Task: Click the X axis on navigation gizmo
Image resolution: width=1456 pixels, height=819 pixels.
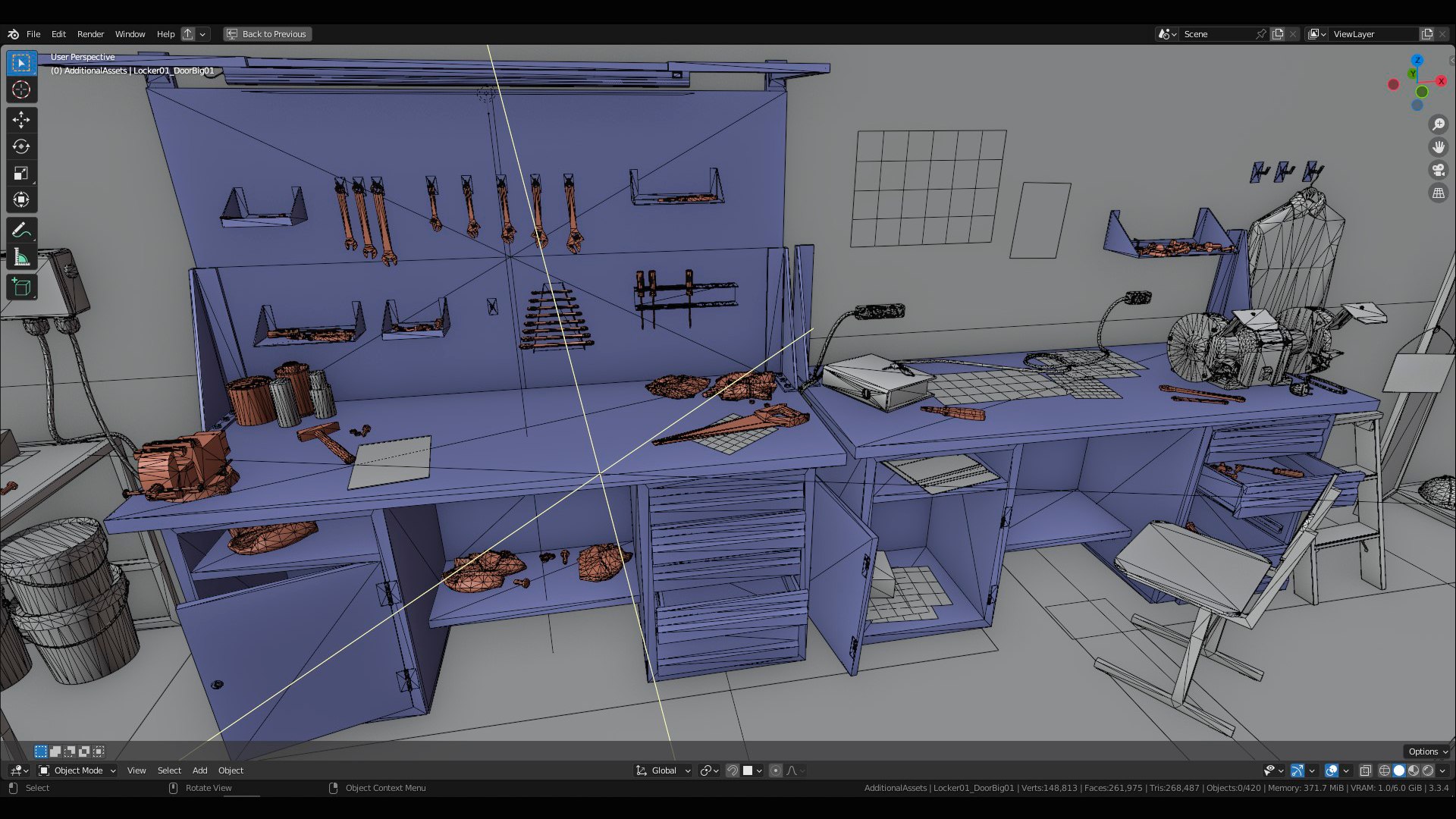Action: pyautogui.click(x=1441, y=81)
